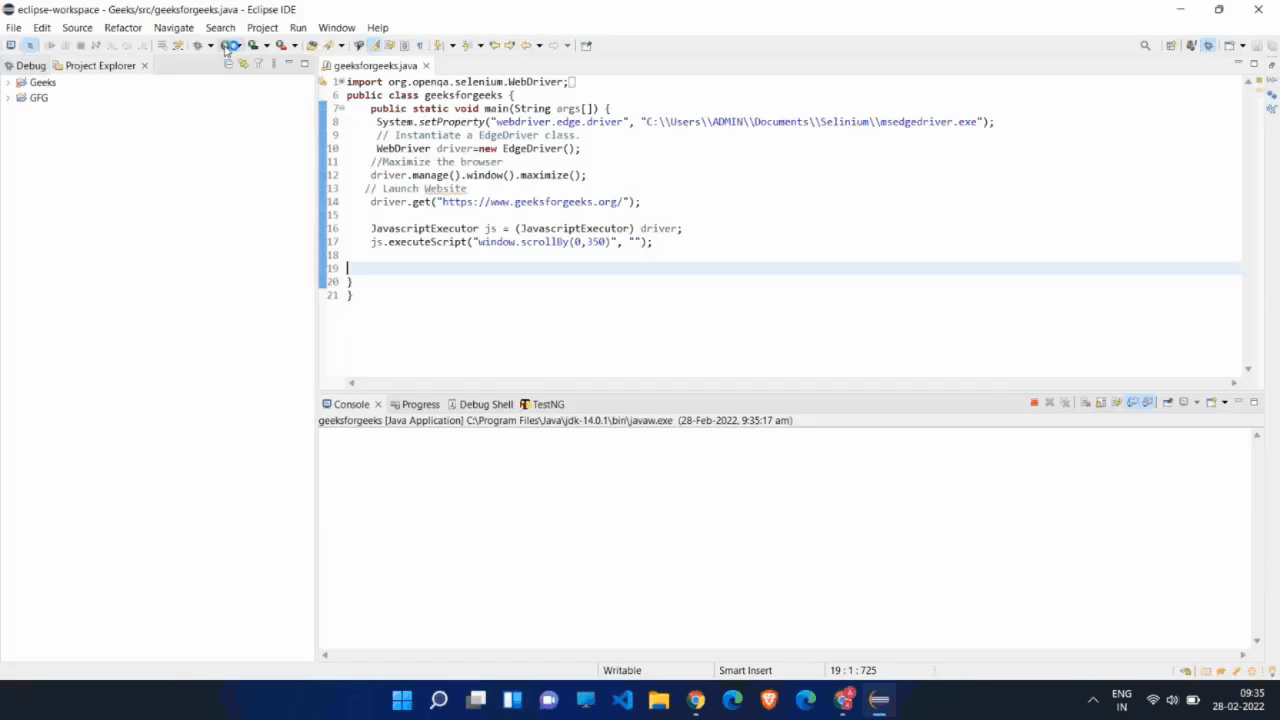This screenshot has width=1280, height=720.
Task: Open Chrome from the taskbar
Action: 696,700
